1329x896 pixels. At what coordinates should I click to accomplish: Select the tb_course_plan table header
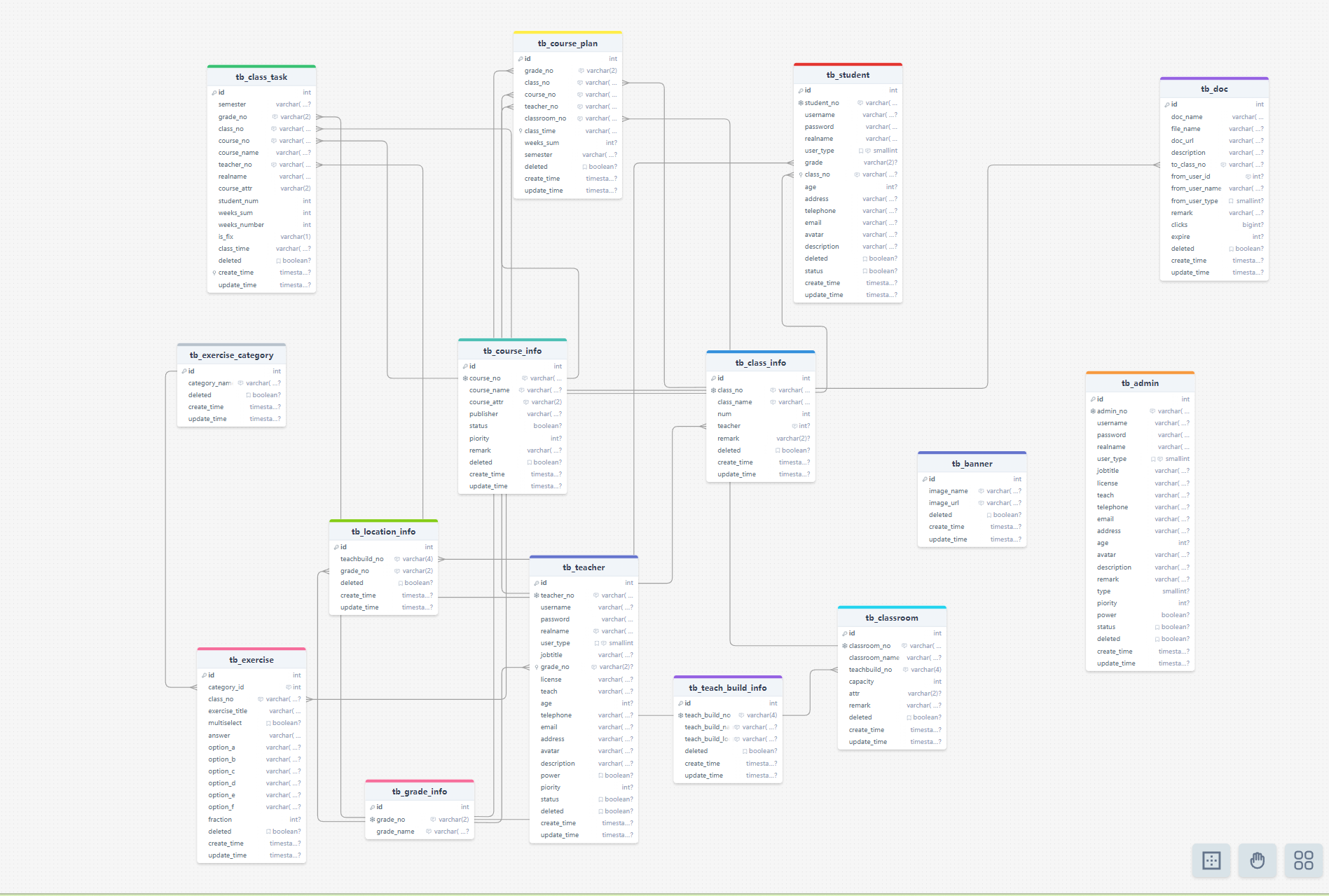(x=567, y=43)
